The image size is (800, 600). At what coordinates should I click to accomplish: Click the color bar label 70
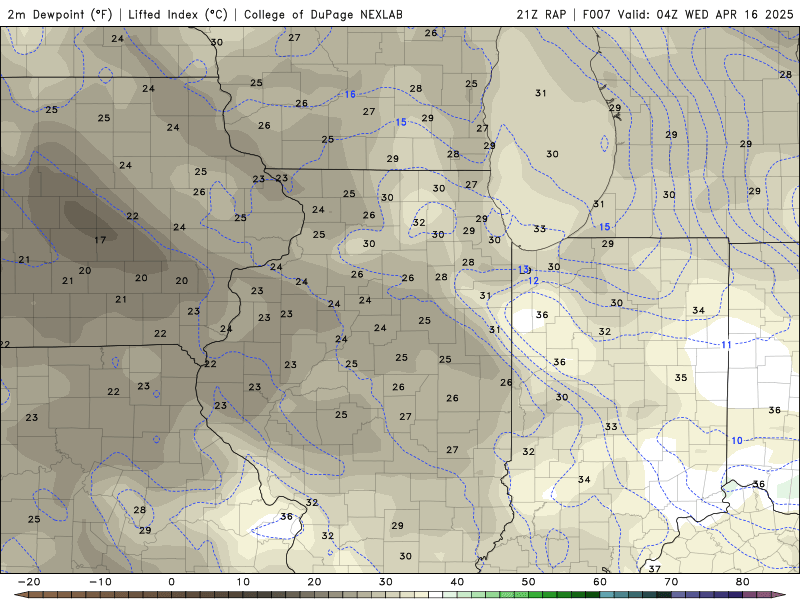coord(671,582)
